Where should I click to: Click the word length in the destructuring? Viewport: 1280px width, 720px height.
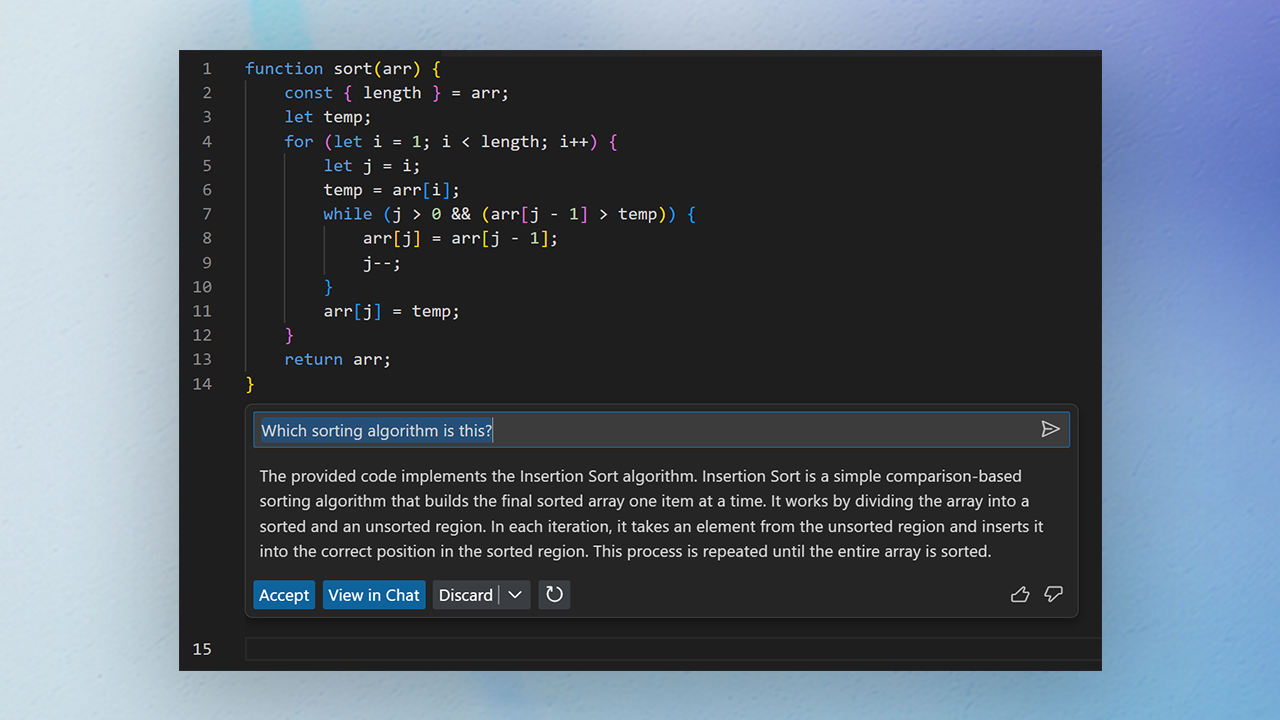392,92
